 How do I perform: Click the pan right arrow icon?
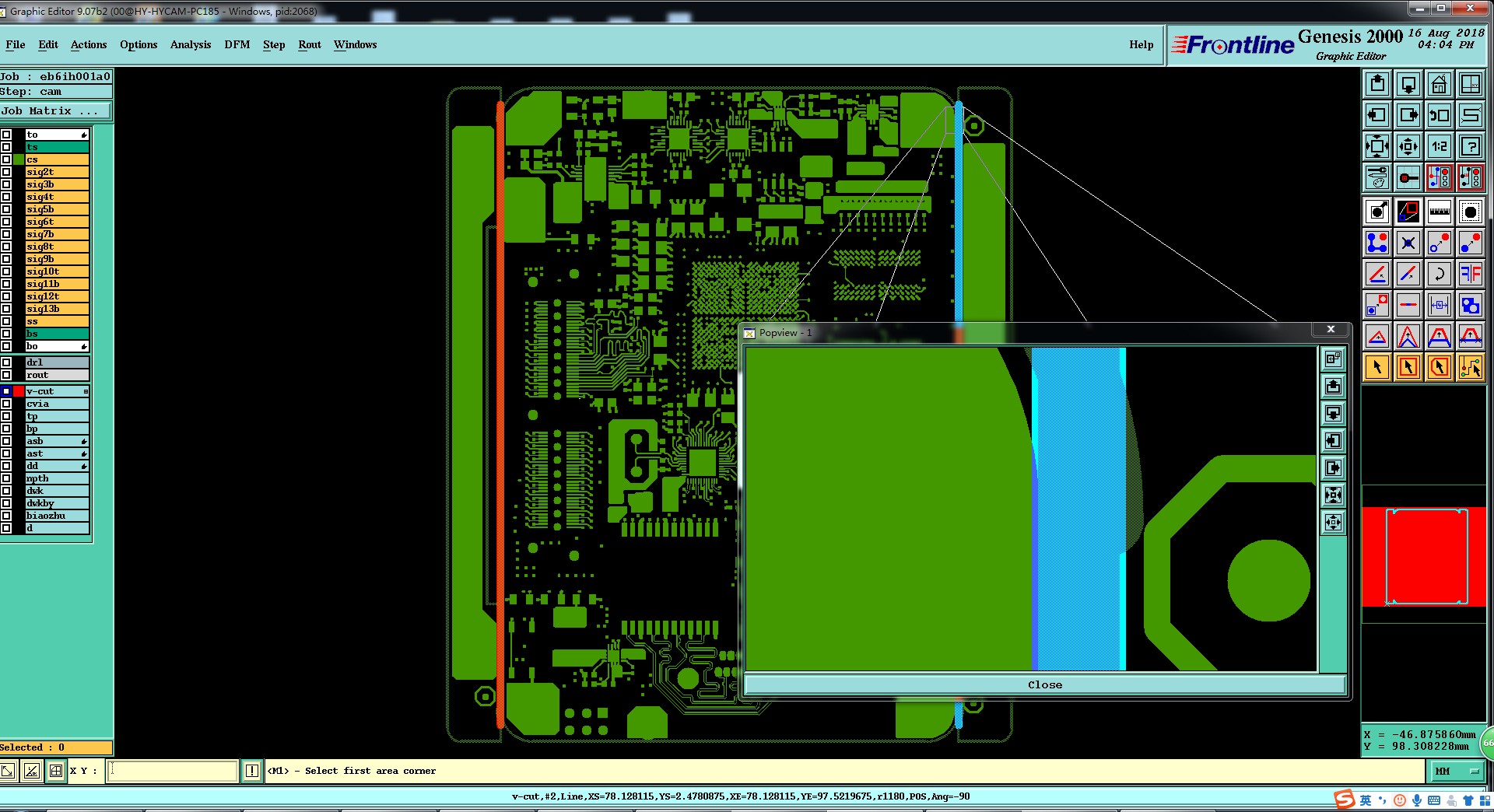(1408, 115)
